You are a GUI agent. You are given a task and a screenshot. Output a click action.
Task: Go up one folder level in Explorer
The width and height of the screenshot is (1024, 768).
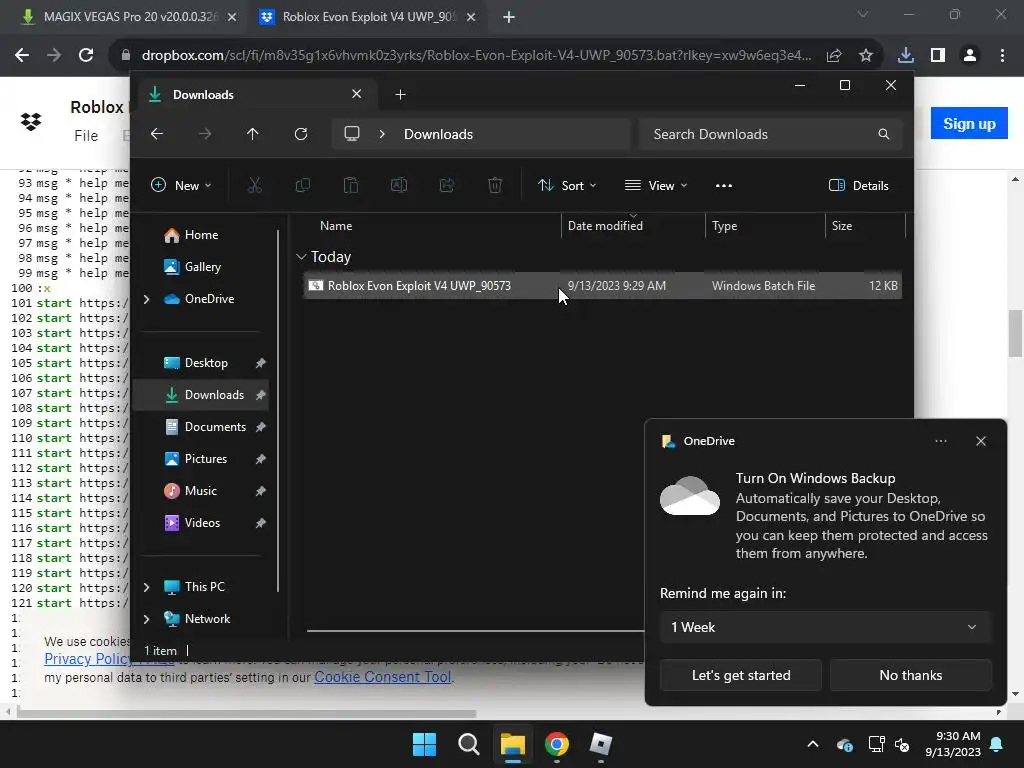253,134
